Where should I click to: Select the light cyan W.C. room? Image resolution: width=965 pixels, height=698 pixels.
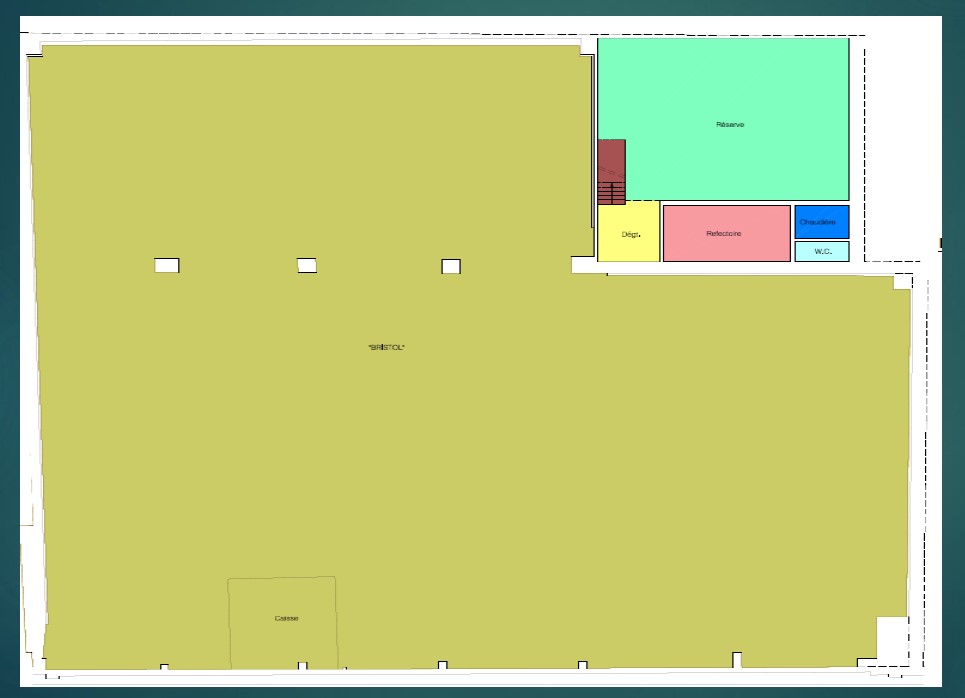pyautogui.click(x=822, y=251)
